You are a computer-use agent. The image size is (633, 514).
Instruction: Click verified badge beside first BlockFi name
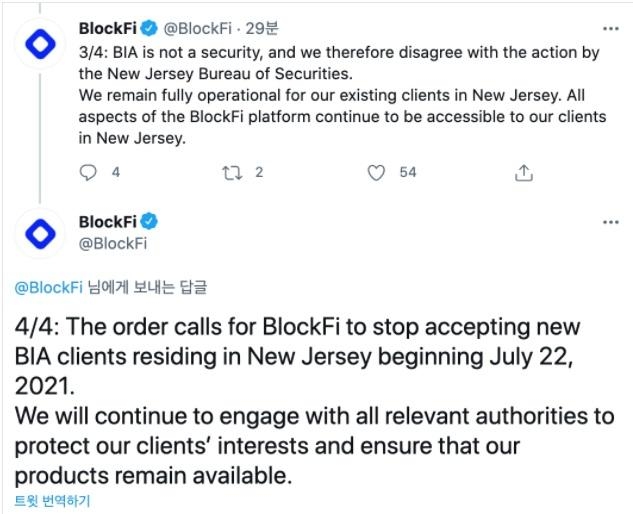click(149, 28)
